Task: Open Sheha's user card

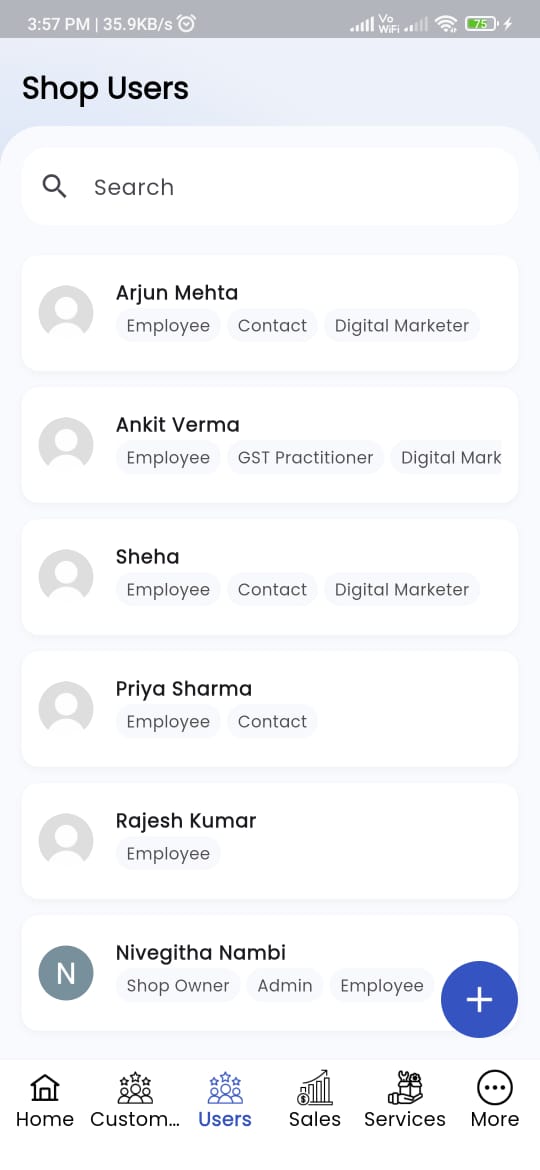Action: (x=270, y=577)
